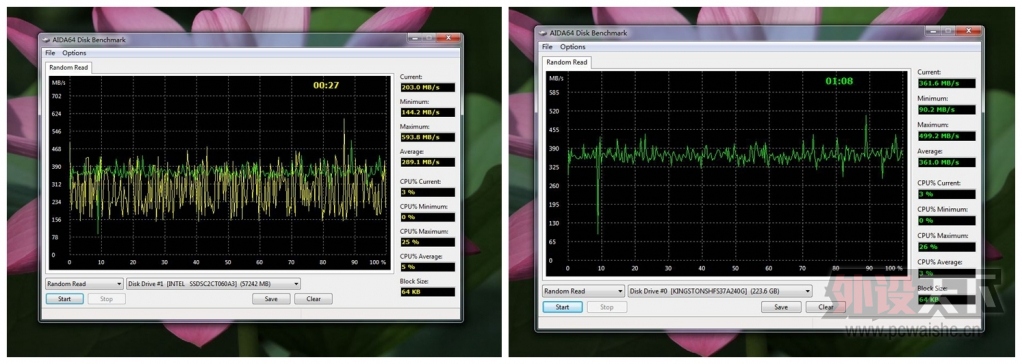Click the Minimum value 144.2 MB/s
The width and height of the screenshot is (1022, 364).
point(428,112)
